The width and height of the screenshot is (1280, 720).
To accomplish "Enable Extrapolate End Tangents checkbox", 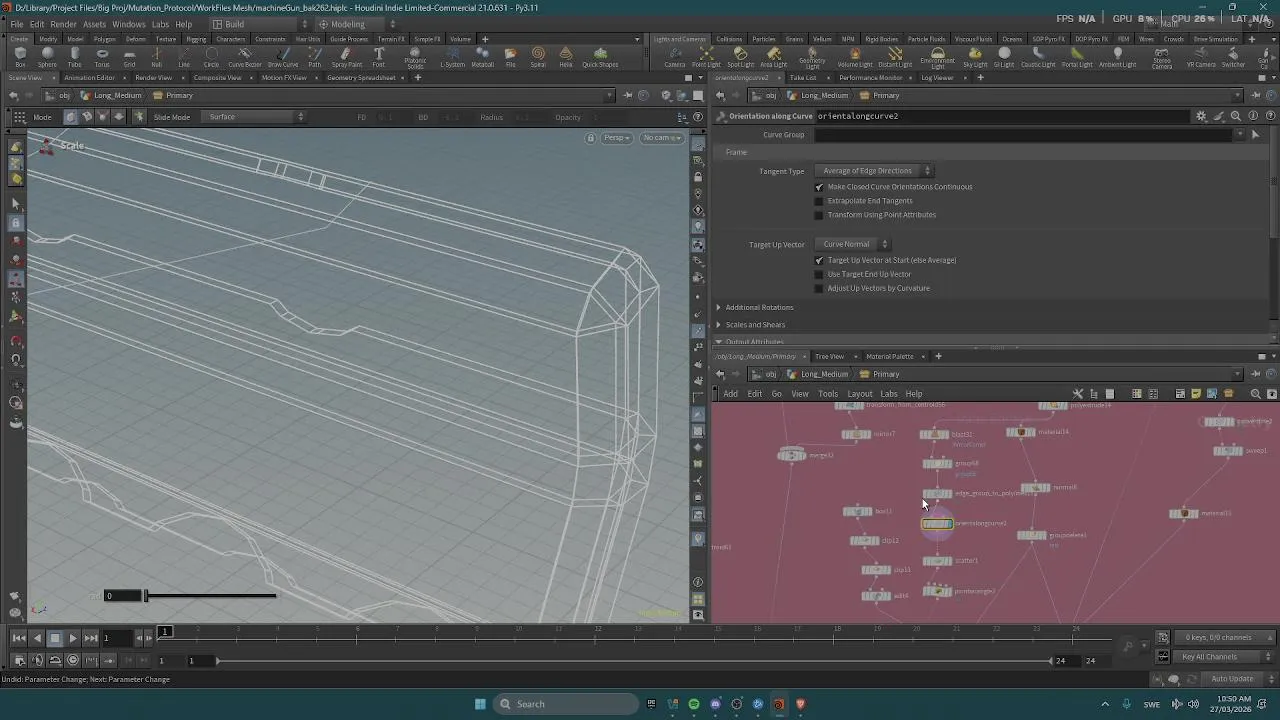I will point(819,201).
